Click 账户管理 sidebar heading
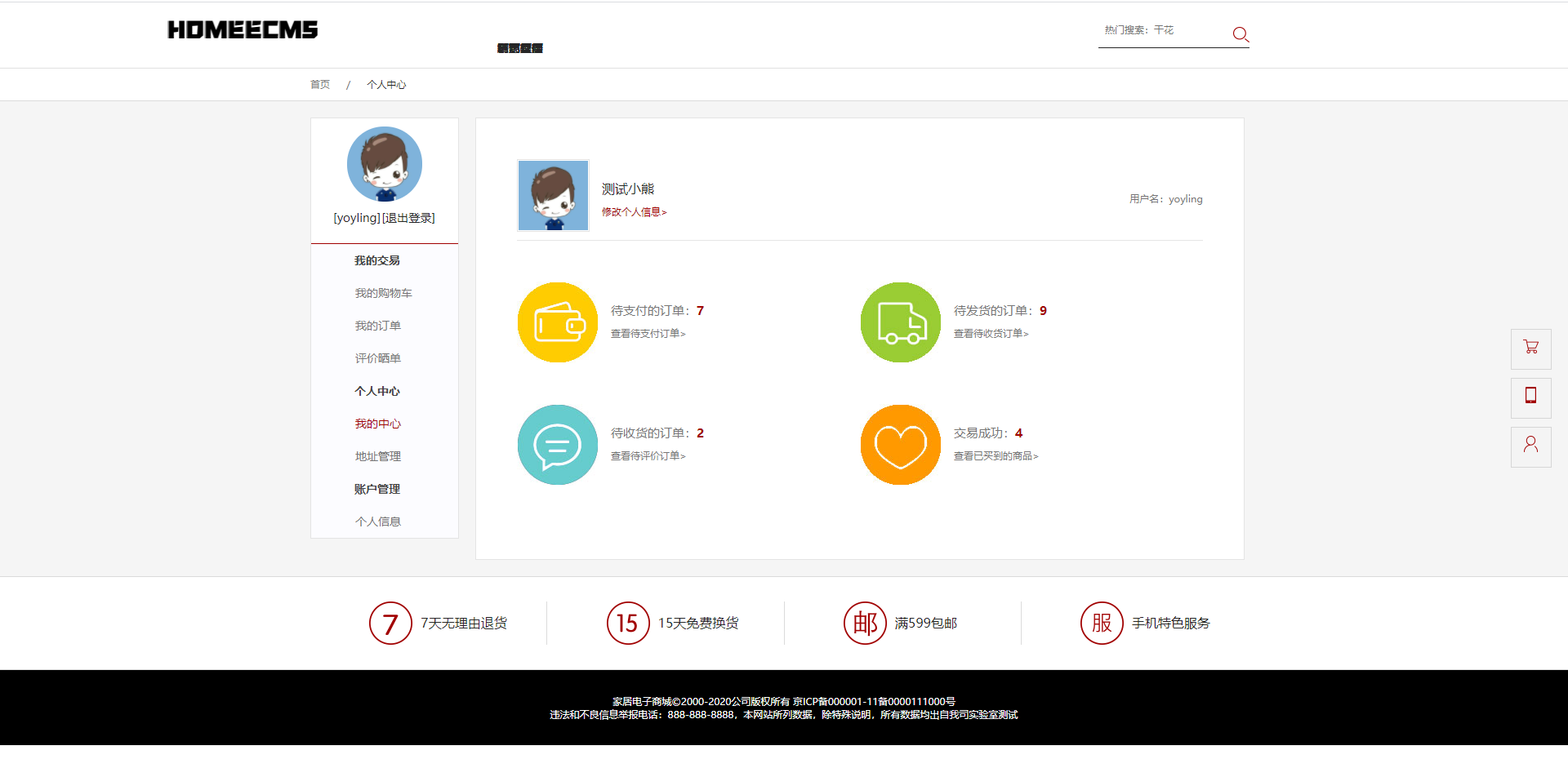The image size is (1568, 768). tap(377, 489)
